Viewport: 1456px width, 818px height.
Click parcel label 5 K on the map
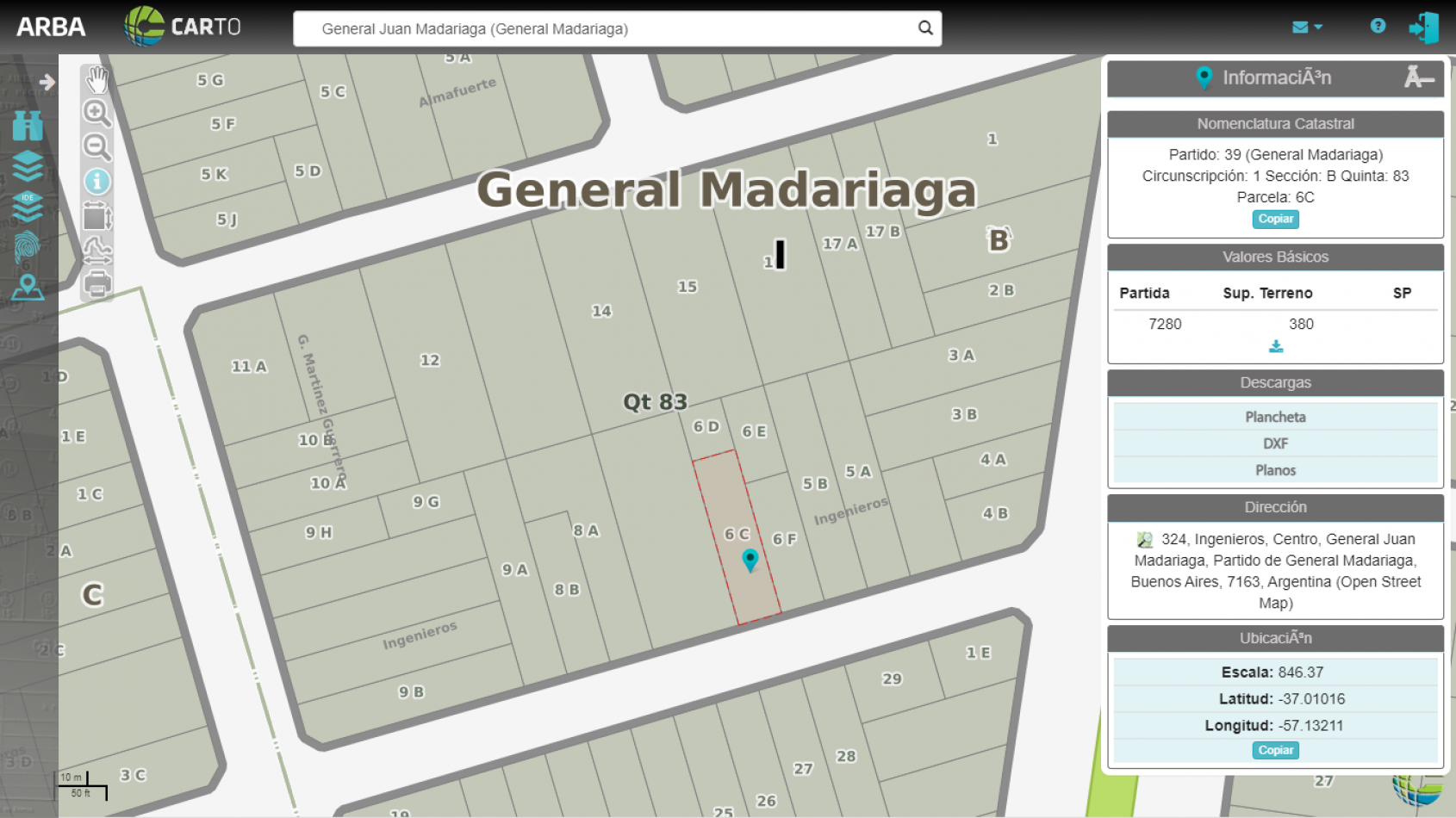(x=214, y=175)
